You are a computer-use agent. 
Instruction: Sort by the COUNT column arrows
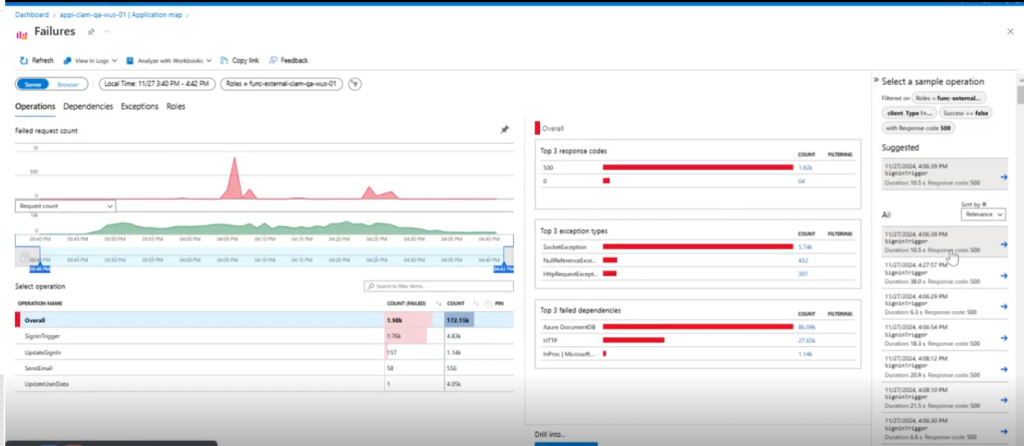point(477,304)
